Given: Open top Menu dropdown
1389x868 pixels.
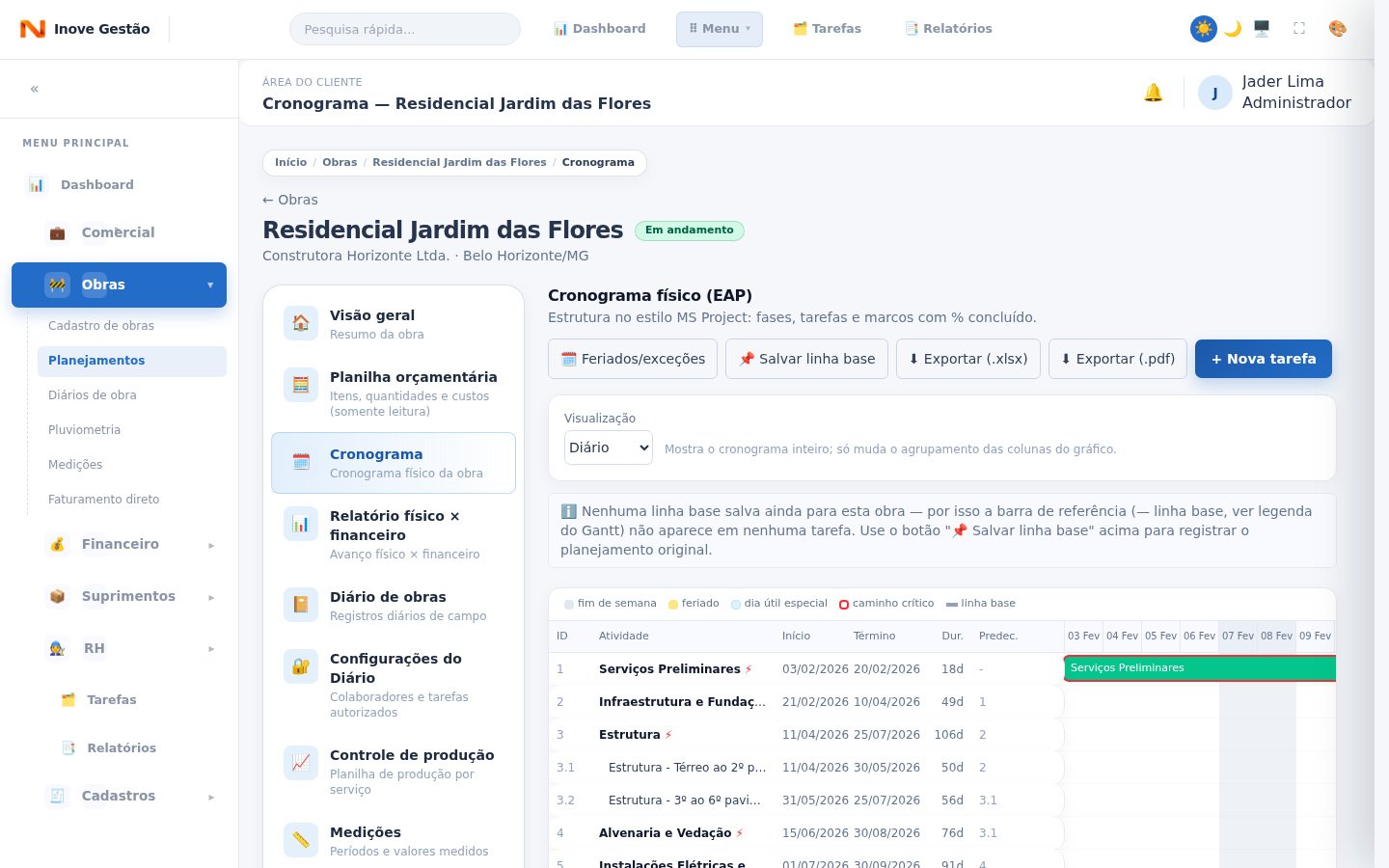Looking at the screenshot, I should [x=720, y=29].
